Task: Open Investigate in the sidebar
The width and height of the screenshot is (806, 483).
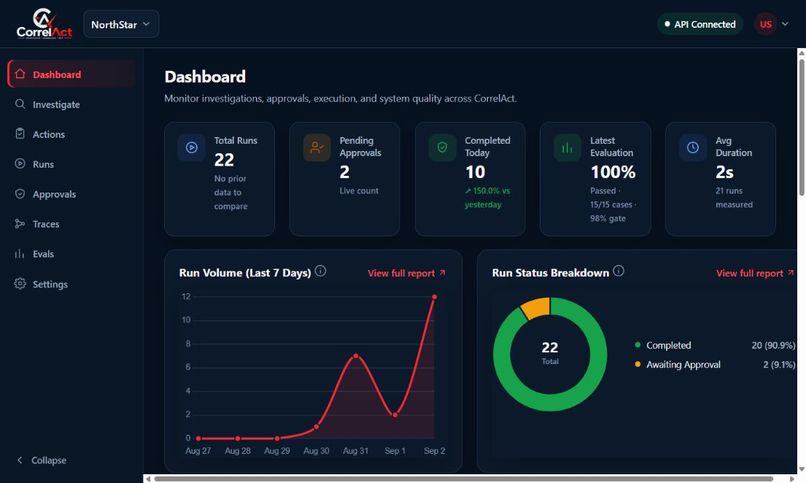Action: [x=71, y=104]
